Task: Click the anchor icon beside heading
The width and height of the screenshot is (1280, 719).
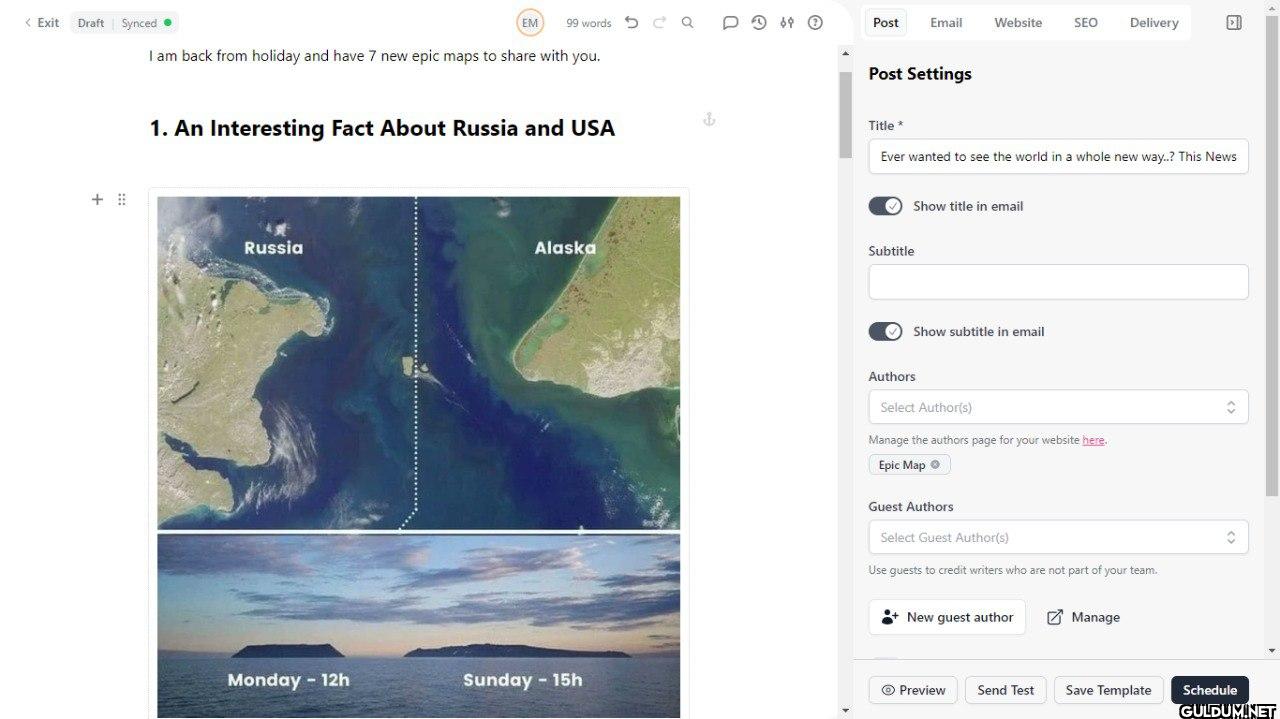Action: pyautogui.click(x=709, y=119)
